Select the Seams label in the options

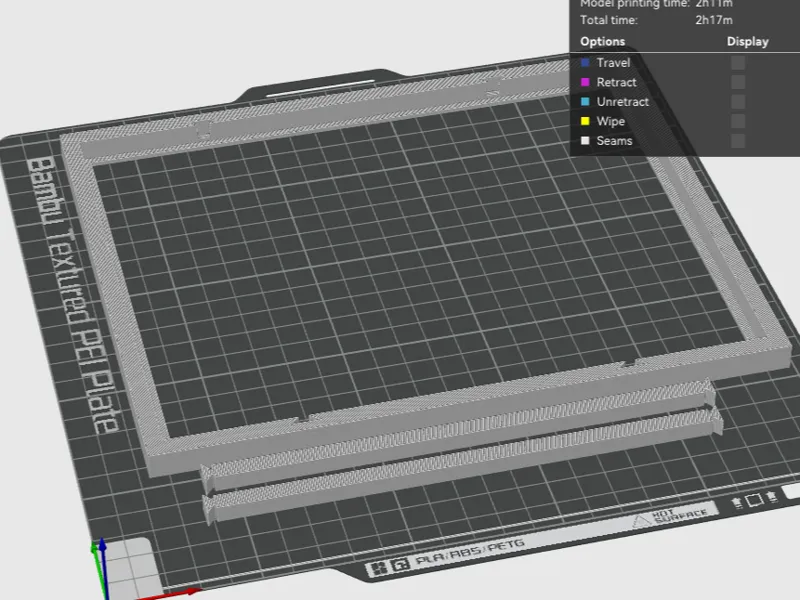tap(614, 140)
